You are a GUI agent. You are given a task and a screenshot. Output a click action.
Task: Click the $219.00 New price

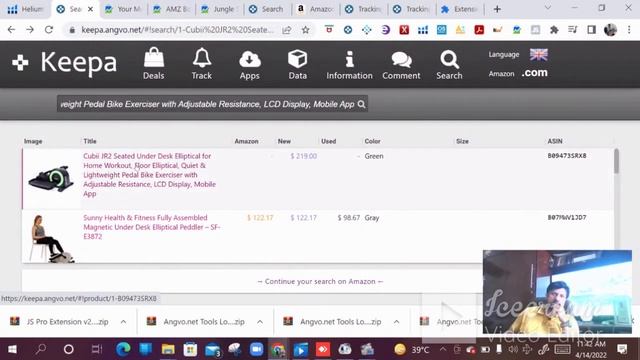pos(303,156)
